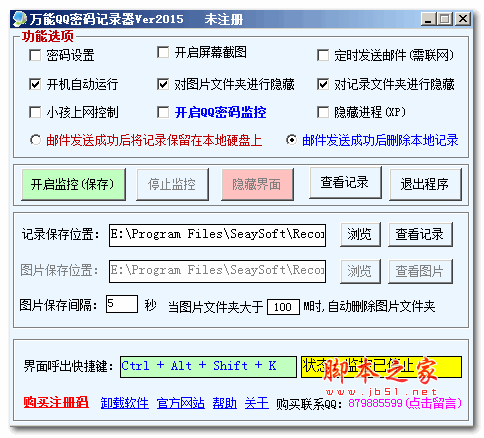The width and height of the screenshot is (484, 438).
Task: Click the pink 隐藏界面 button
Action: coord(257,184)
